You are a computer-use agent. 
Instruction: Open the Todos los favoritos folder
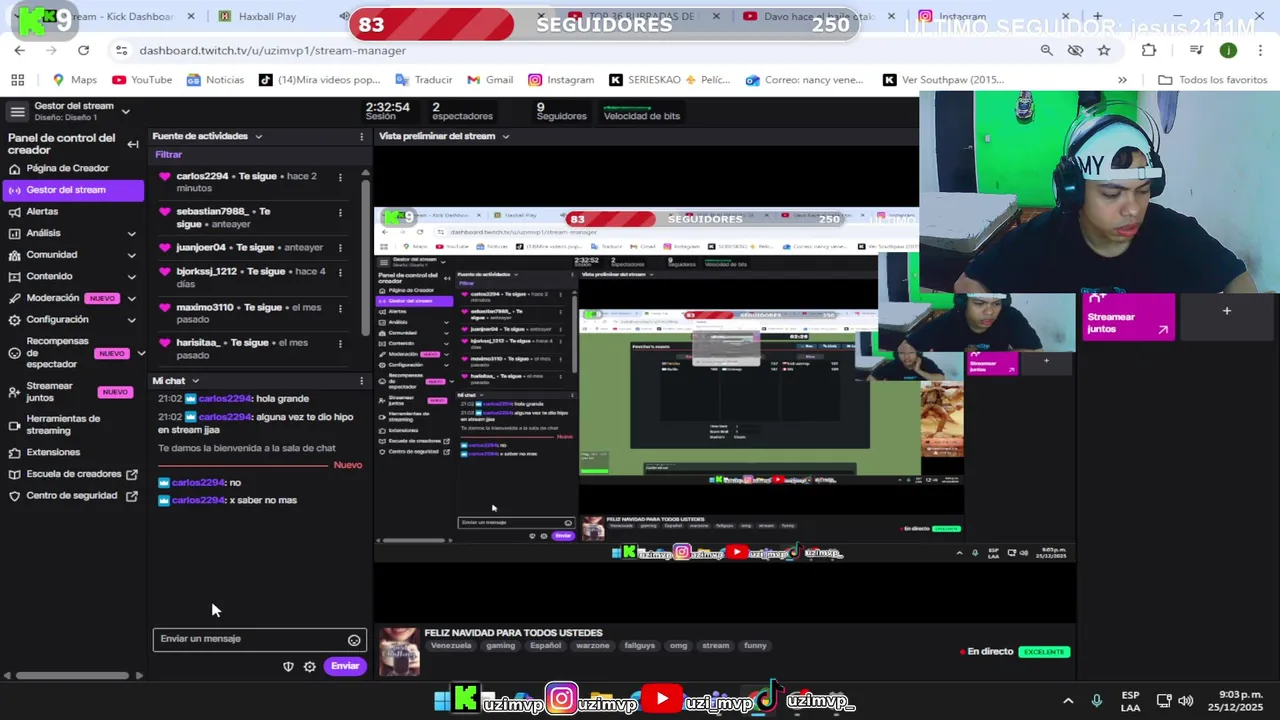(1213, 80)
